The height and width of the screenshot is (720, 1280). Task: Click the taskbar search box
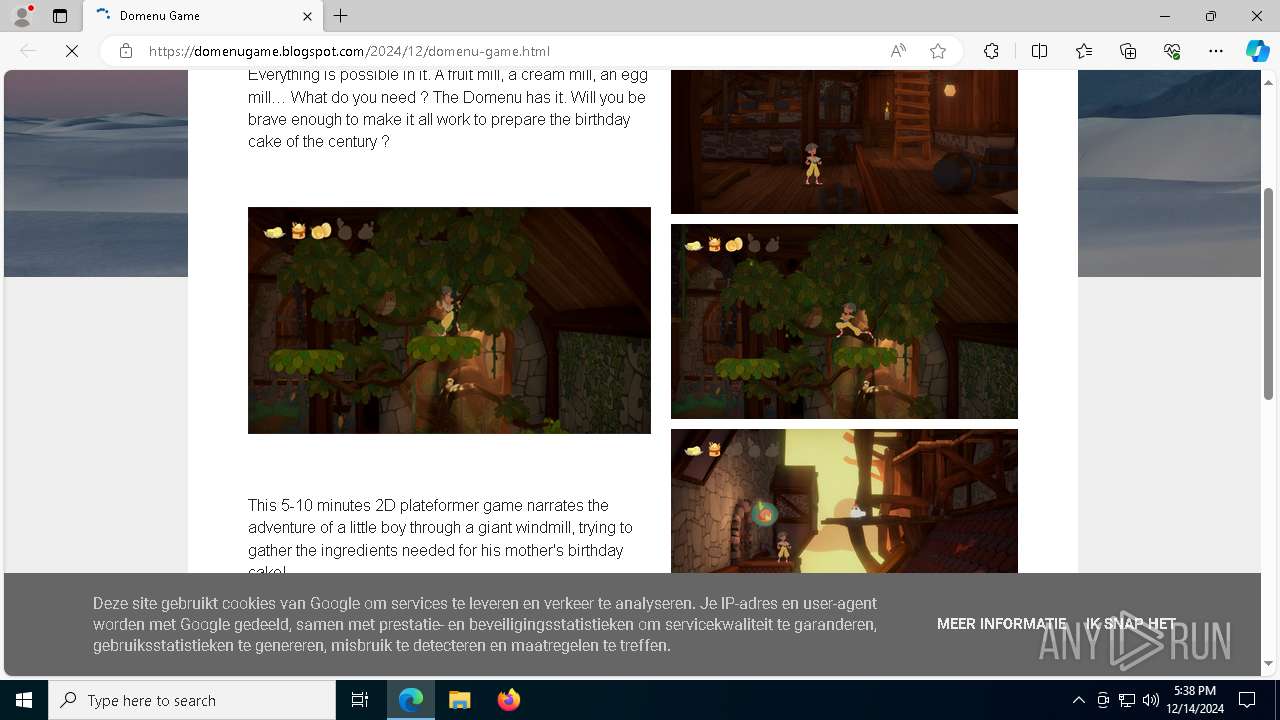pyautogui.click(x=192, y=700)
